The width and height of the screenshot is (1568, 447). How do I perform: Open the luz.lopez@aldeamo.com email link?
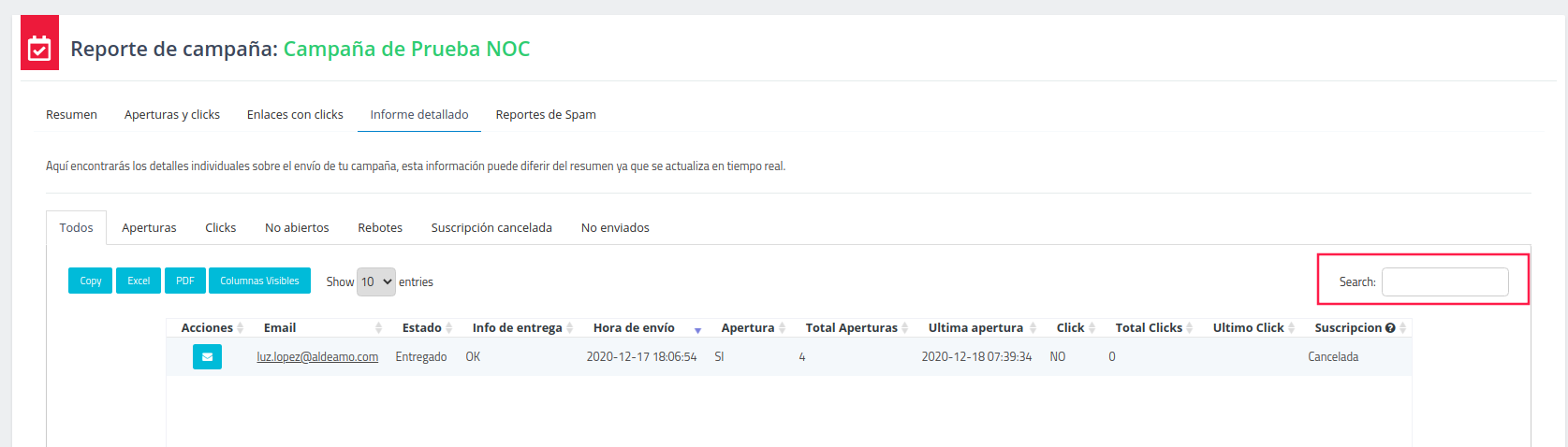coord(317,357)
